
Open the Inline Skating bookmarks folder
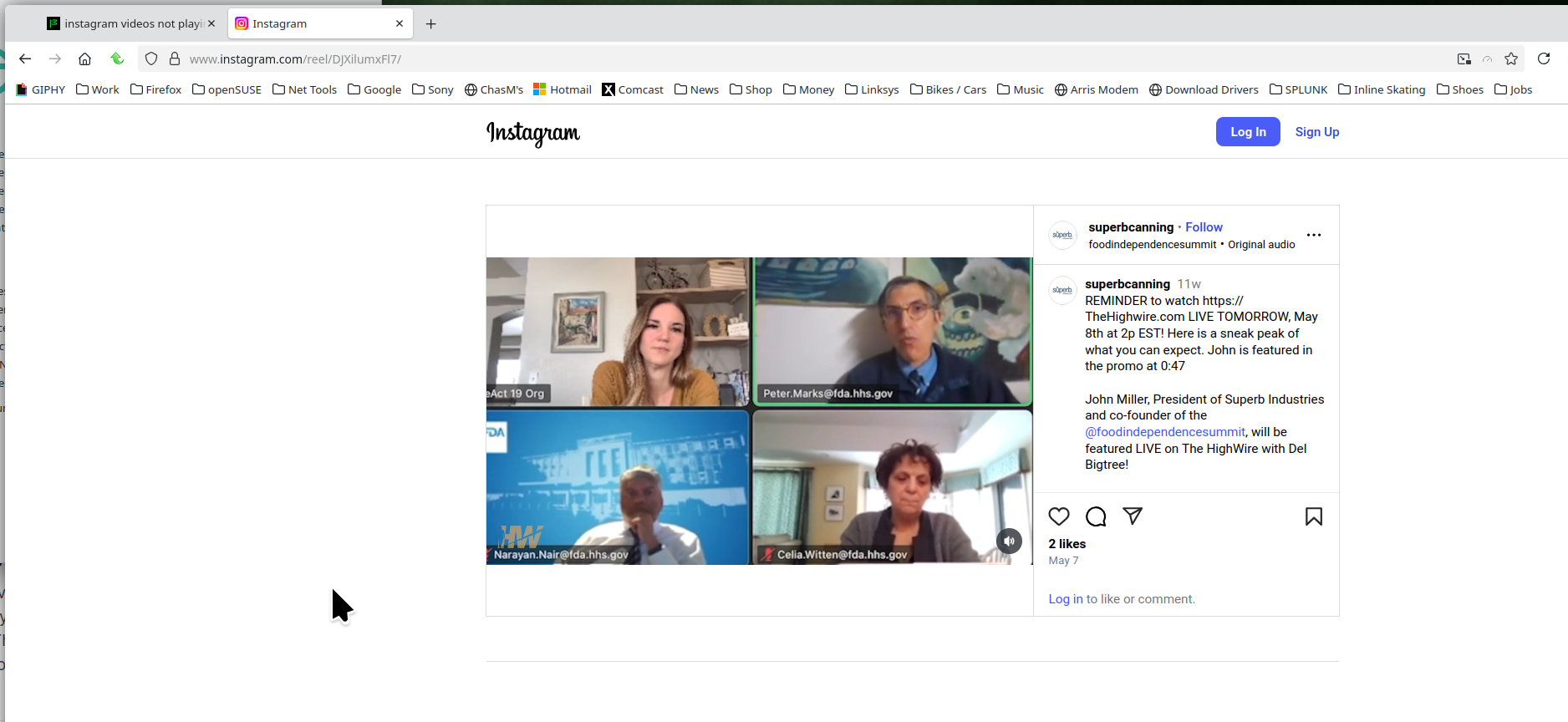coord(1382,89)
